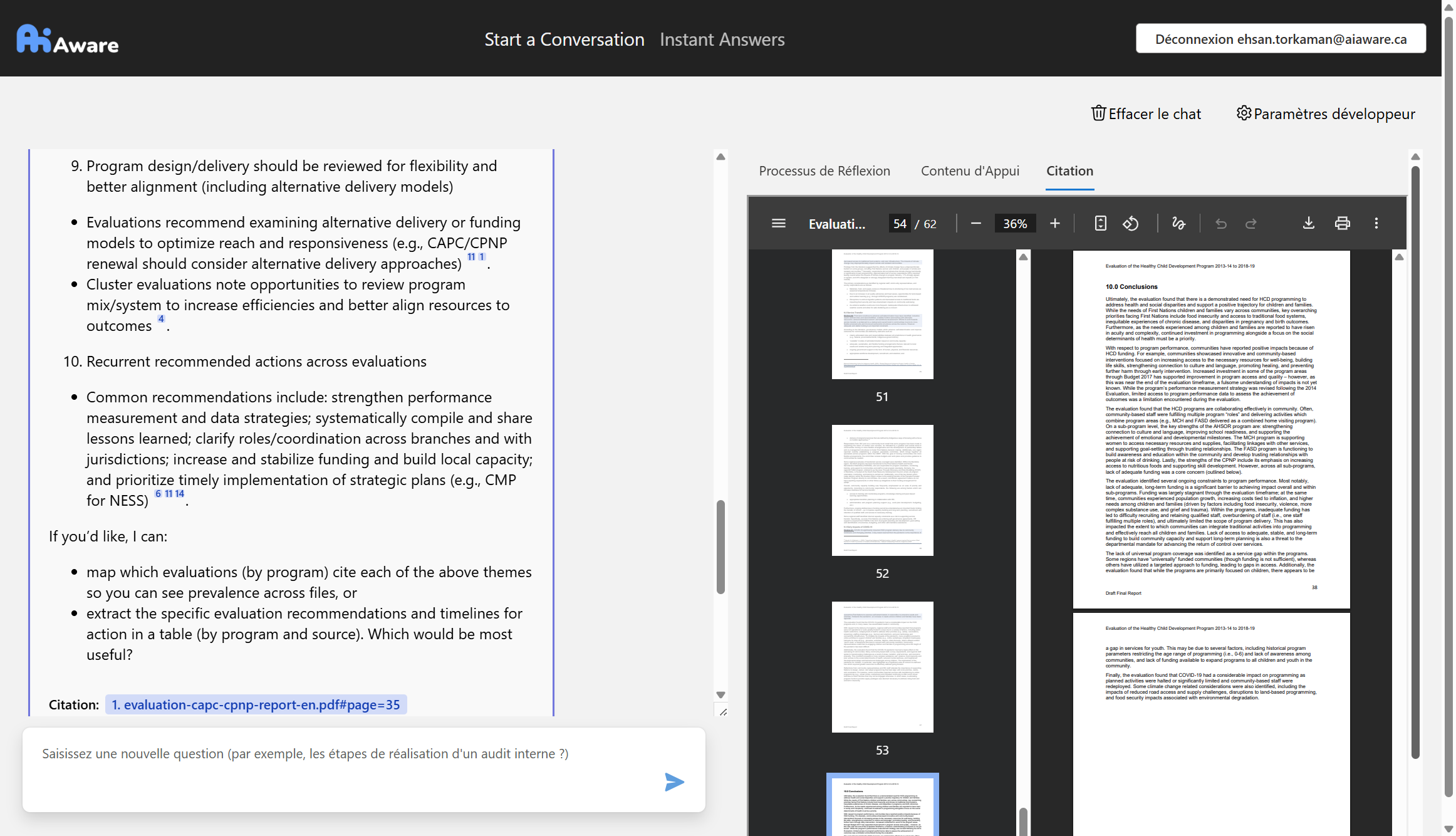Click the PDF zoom in button
1456x836 pixels.
[x=1055, y=224]
